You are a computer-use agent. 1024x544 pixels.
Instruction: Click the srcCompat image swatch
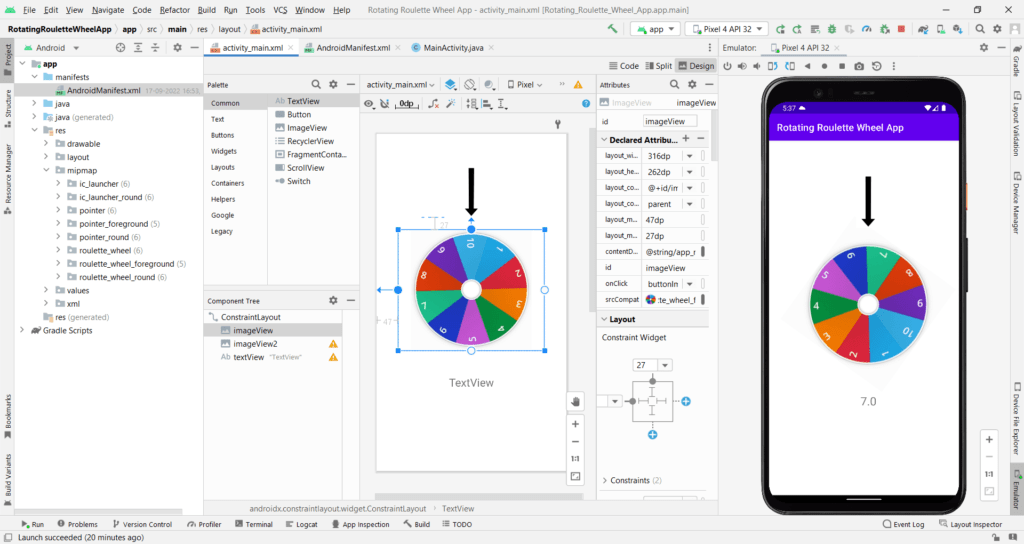tap(650, 300)
